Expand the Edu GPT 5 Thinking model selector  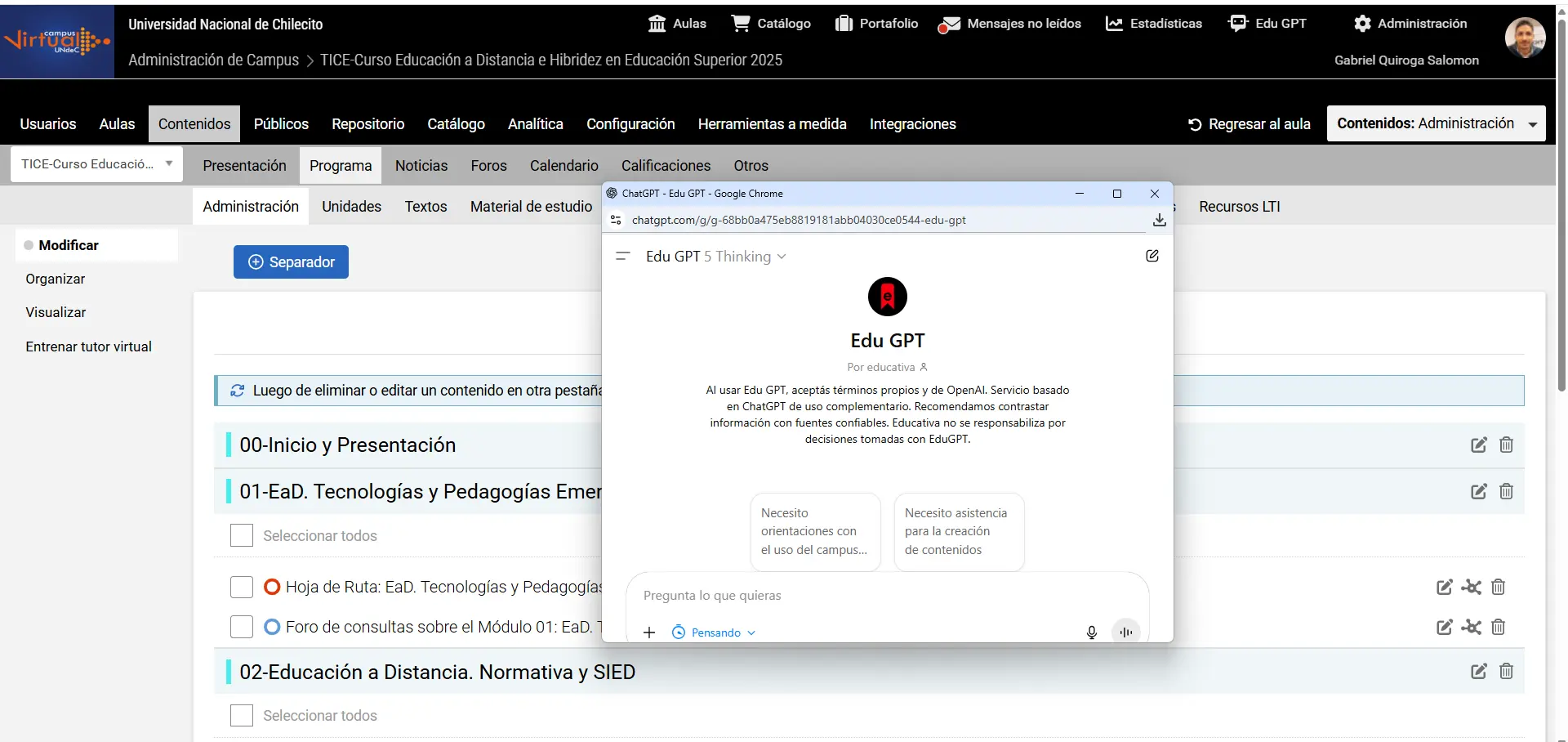coord(715,257)
